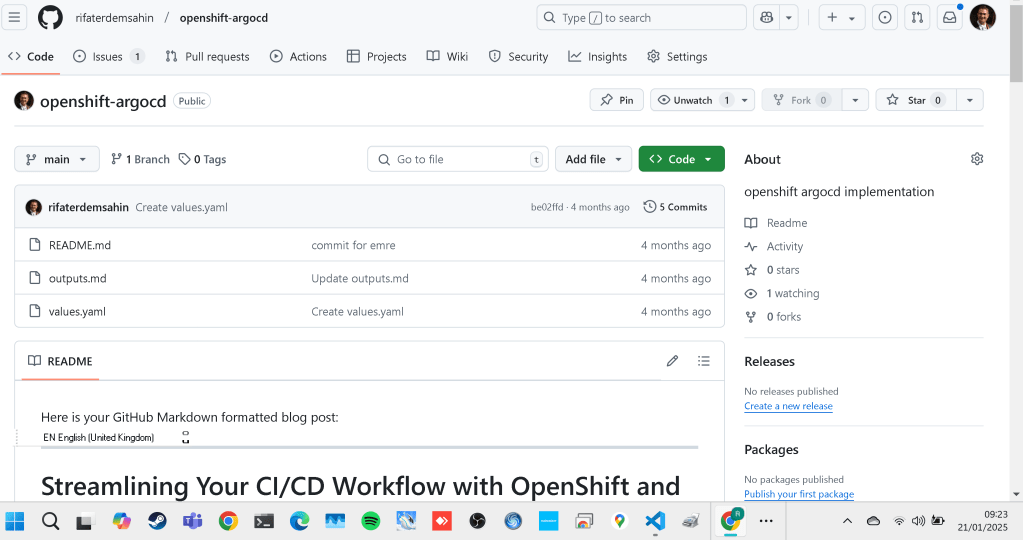This screenshot has height=540, width=1023.
Task: Open the green Code clone dropdown
Action: tap(681, 159)
